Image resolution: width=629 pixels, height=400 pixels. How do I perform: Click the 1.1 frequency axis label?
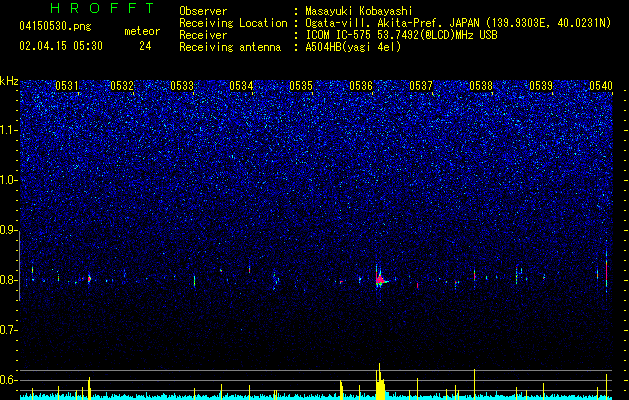pyautogui.click(x=8, y=130)
